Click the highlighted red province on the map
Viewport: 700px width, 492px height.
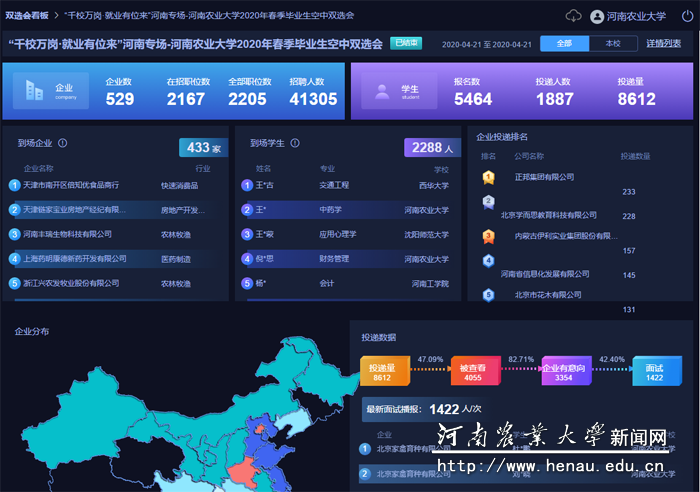244,470
